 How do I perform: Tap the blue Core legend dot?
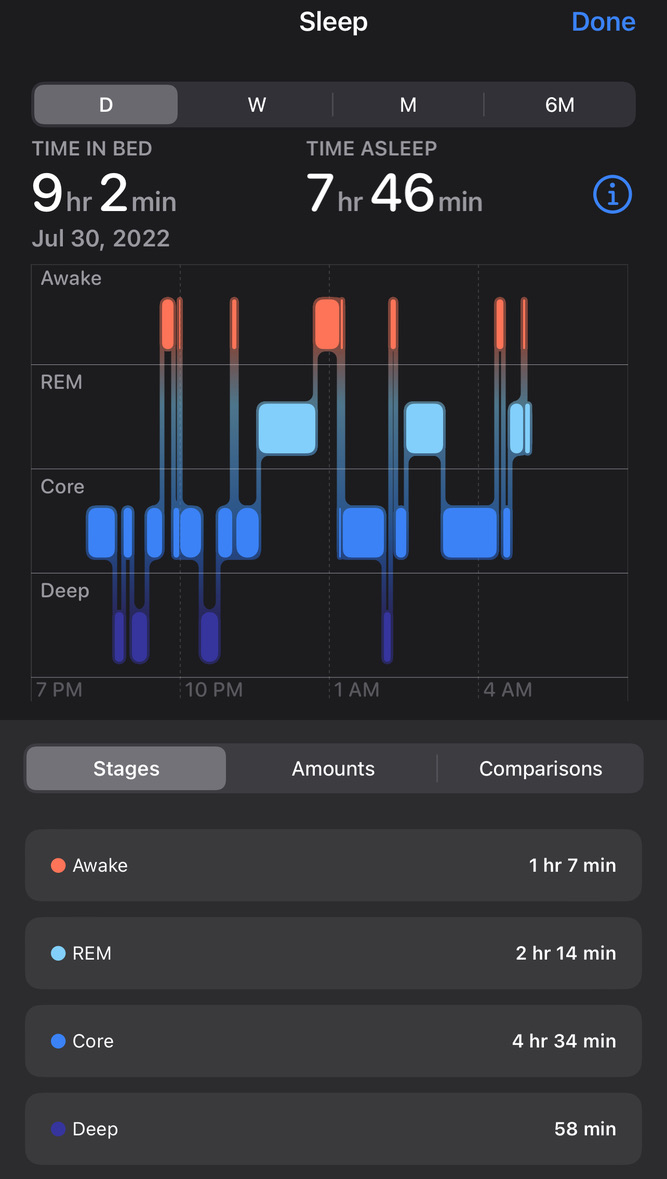tap(58, 1041)
